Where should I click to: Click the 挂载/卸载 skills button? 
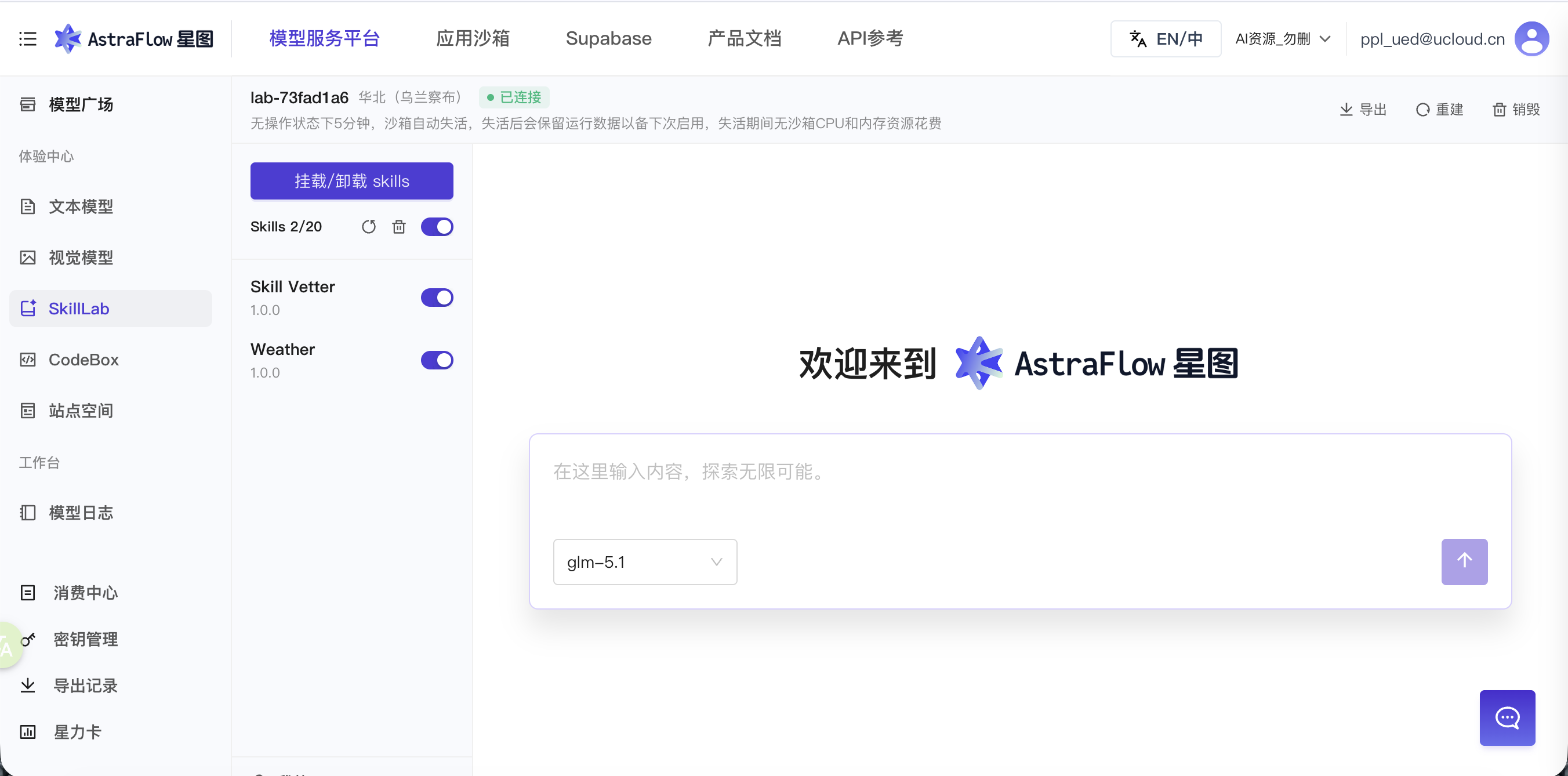(352, 181)
